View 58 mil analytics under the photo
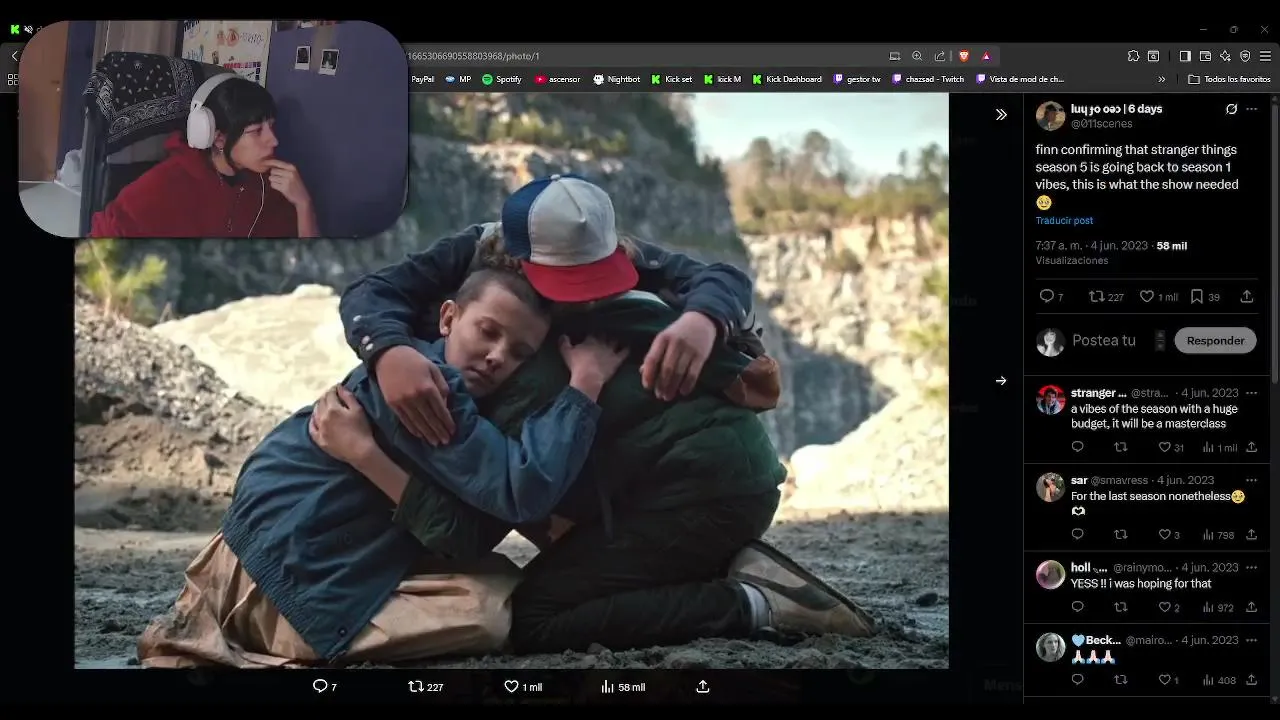This screenshot has width=1280, height=720. (x=622, y=687)
